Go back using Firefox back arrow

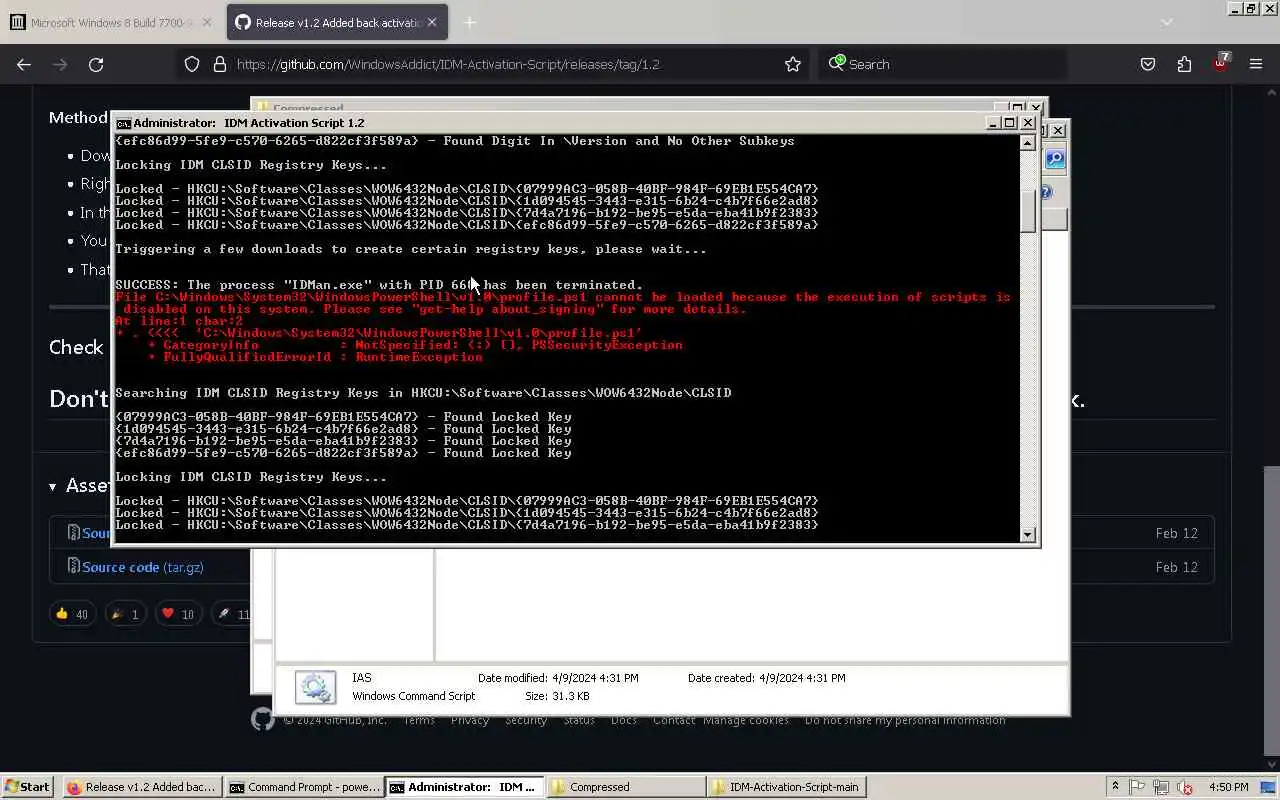tap(24, 64)
